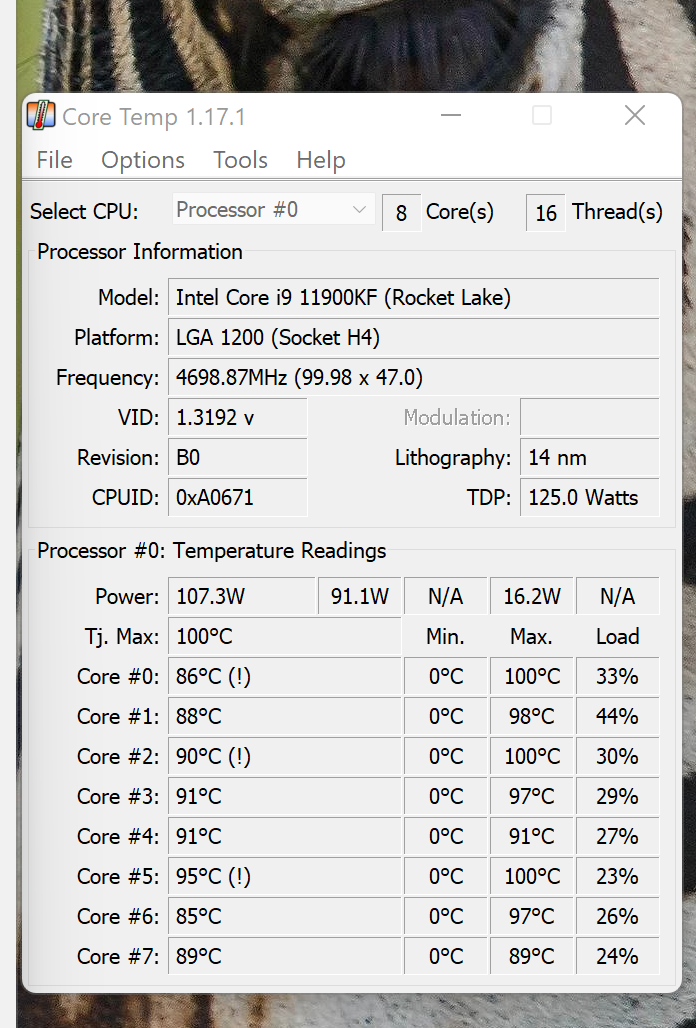Select the Intel Core i9 11900KF model text
696x1028 pixels.
tap(343, 298)
